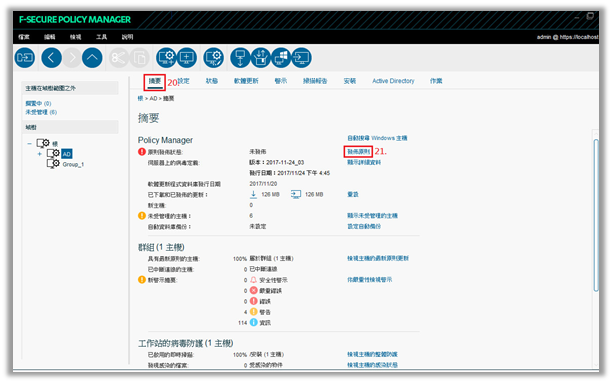This screenshot has height=383, width=612.
Task: Open the 說明 menu
Action: [x=127, y=37]
